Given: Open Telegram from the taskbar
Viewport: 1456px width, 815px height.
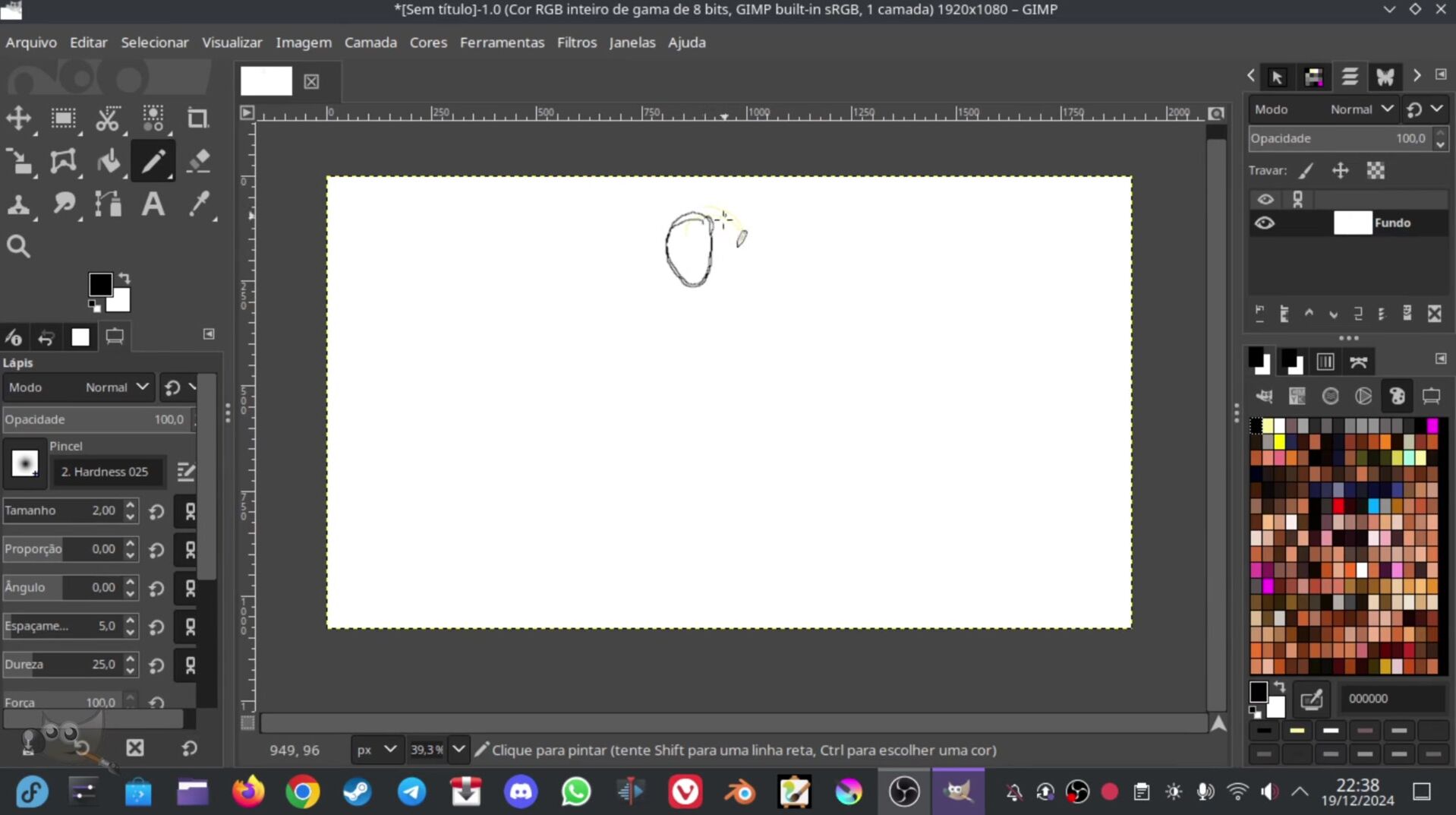Looking at the screenshot, I should point(411,792).
